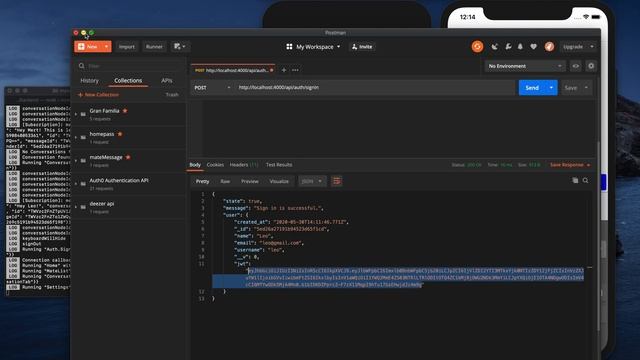The height and width of the screenshot is (360, 640).
Task: Open the Save Response dropdown
Action: point(570,165)
